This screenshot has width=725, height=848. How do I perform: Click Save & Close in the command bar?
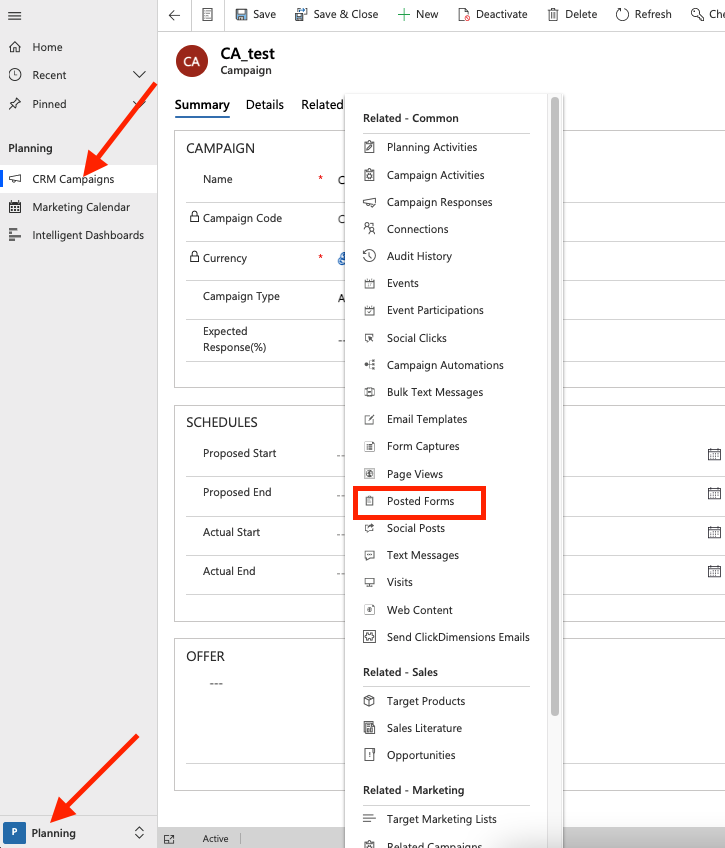tap(336, 15)
